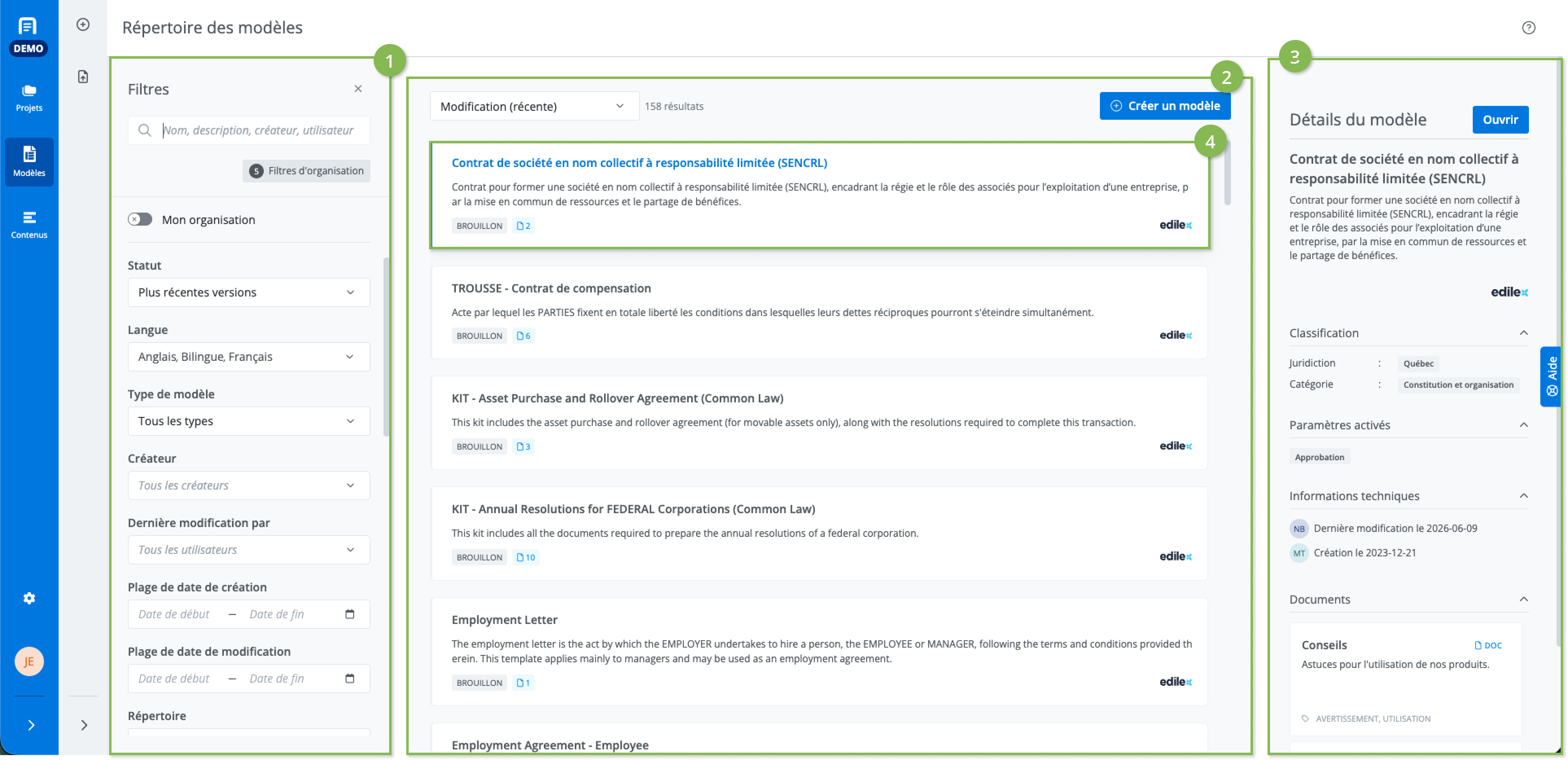The width and height of the screenshot is (1568, 760).
Task: Open the Contrat de société SENCRL model link
Action: 639,163
